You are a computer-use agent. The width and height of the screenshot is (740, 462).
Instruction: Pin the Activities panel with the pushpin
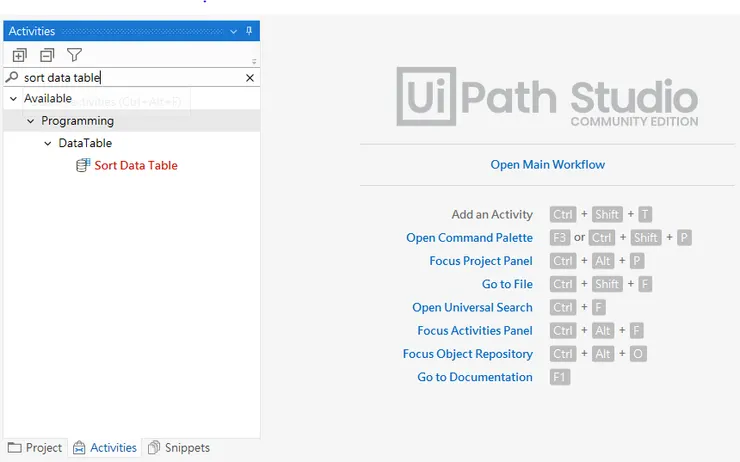tap(250, 31)
